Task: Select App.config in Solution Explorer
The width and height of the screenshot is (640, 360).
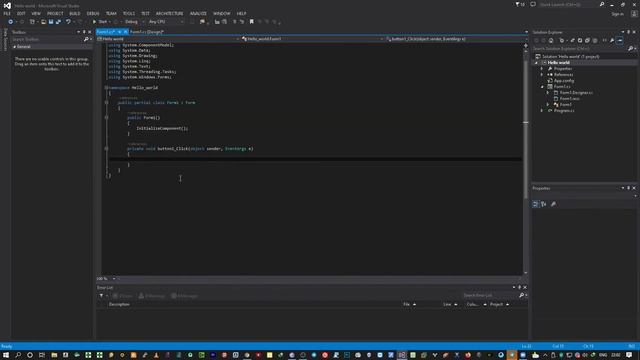Action: pyautogui.click(x=564, y=81)
